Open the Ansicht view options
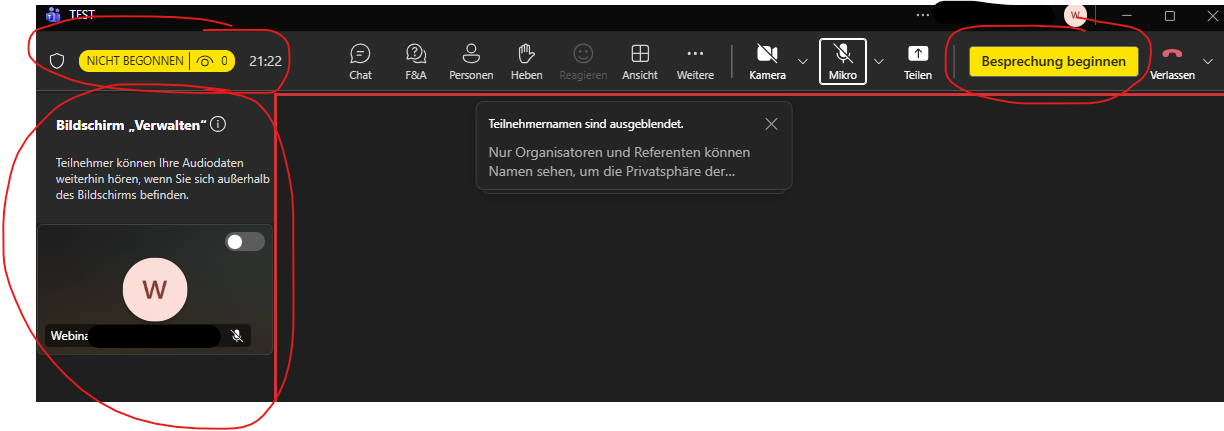Viewport: 1224px width, 431px height. (x=640, y=61)
